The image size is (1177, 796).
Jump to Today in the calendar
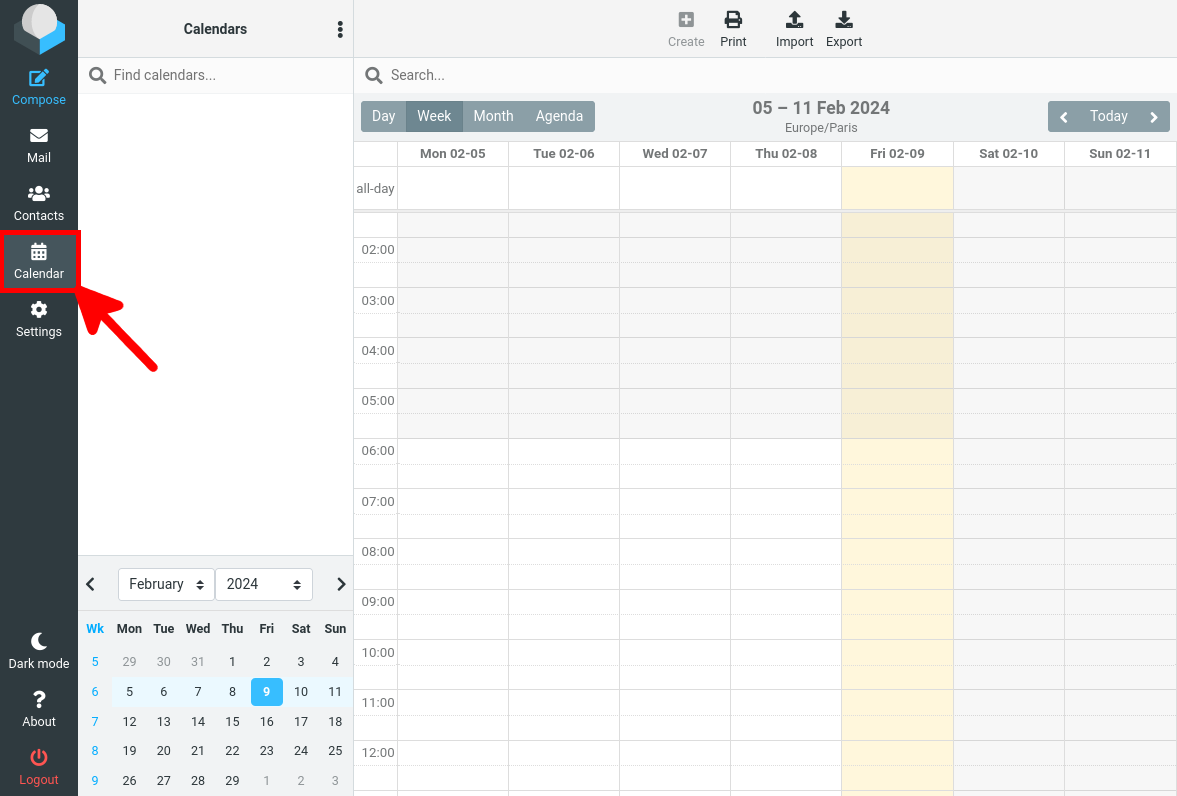(x=1108, y=116)
